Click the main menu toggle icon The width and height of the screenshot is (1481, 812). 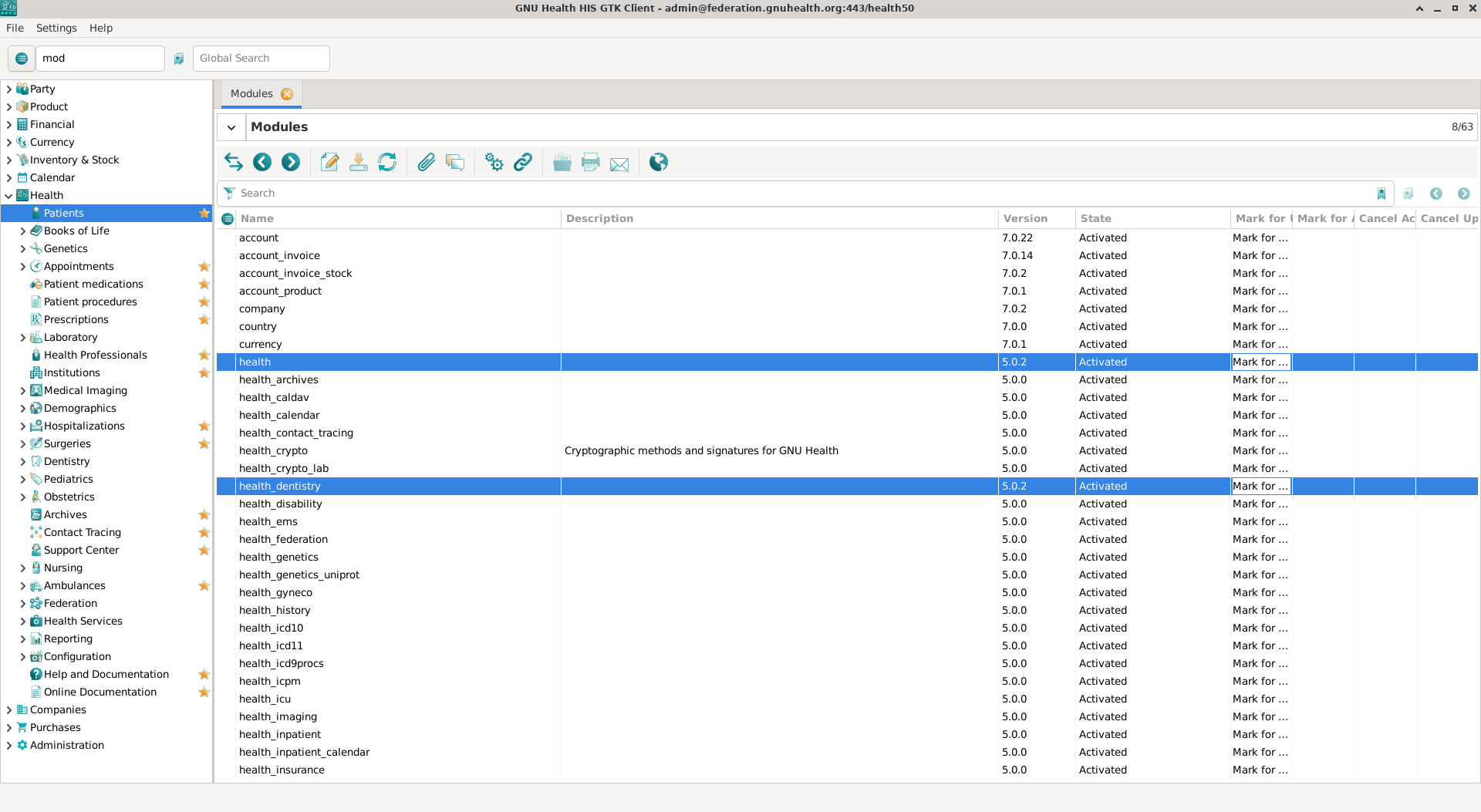(22, 59)
